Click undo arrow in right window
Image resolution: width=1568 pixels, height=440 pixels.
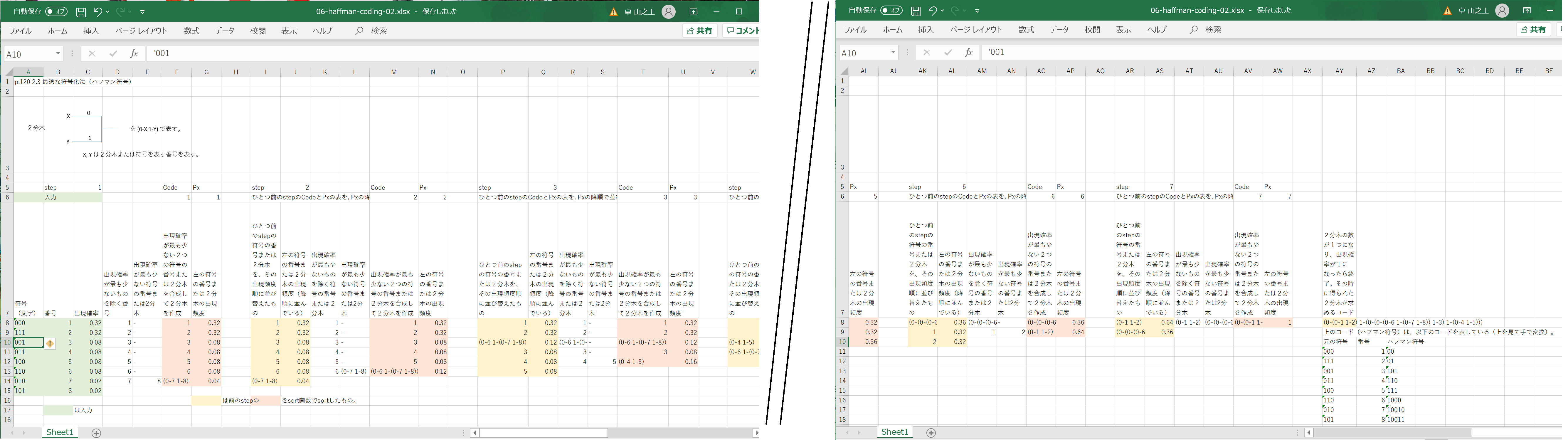pos(932,10)
